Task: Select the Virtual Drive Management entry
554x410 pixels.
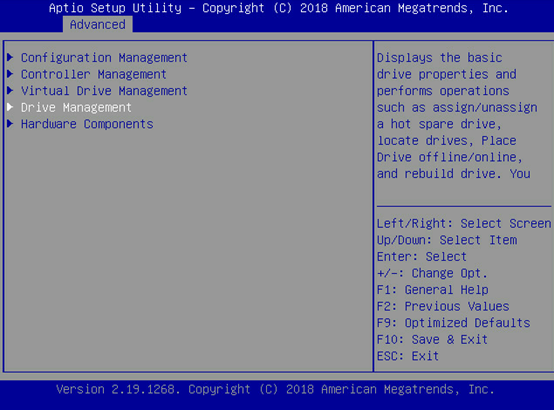Action: (x=104, y=91)
